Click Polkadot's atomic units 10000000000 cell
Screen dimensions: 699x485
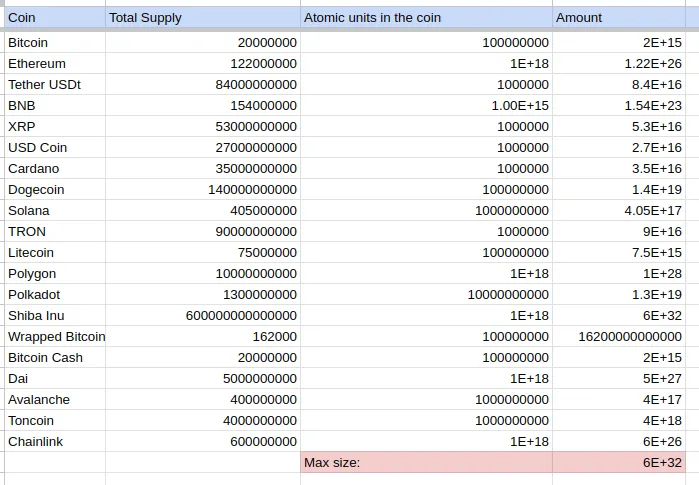coord(426,295)
